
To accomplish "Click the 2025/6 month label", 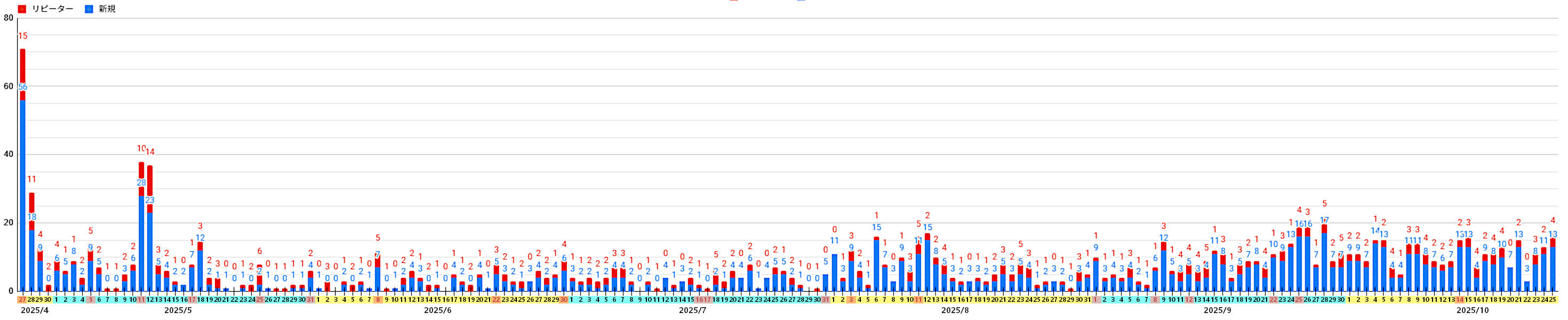I will coord(438,311).
